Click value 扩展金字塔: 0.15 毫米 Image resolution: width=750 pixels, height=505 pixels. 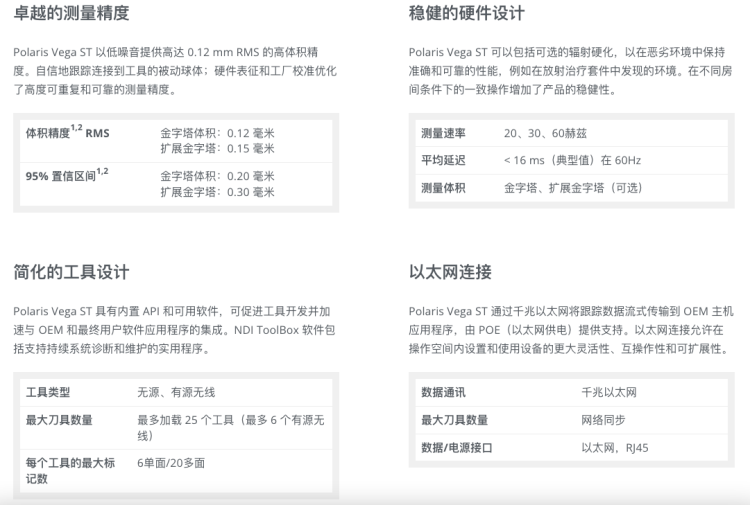(x=217, y=149)
